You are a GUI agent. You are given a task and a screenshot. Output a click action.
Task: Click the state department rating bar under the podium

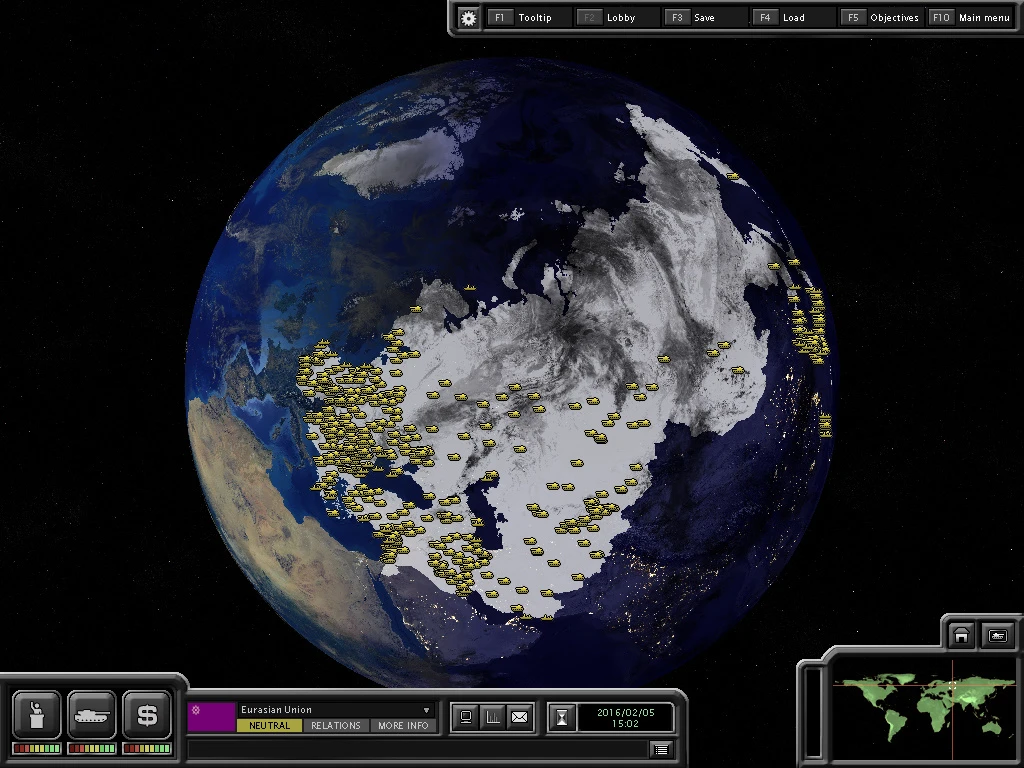click(37, 748)
